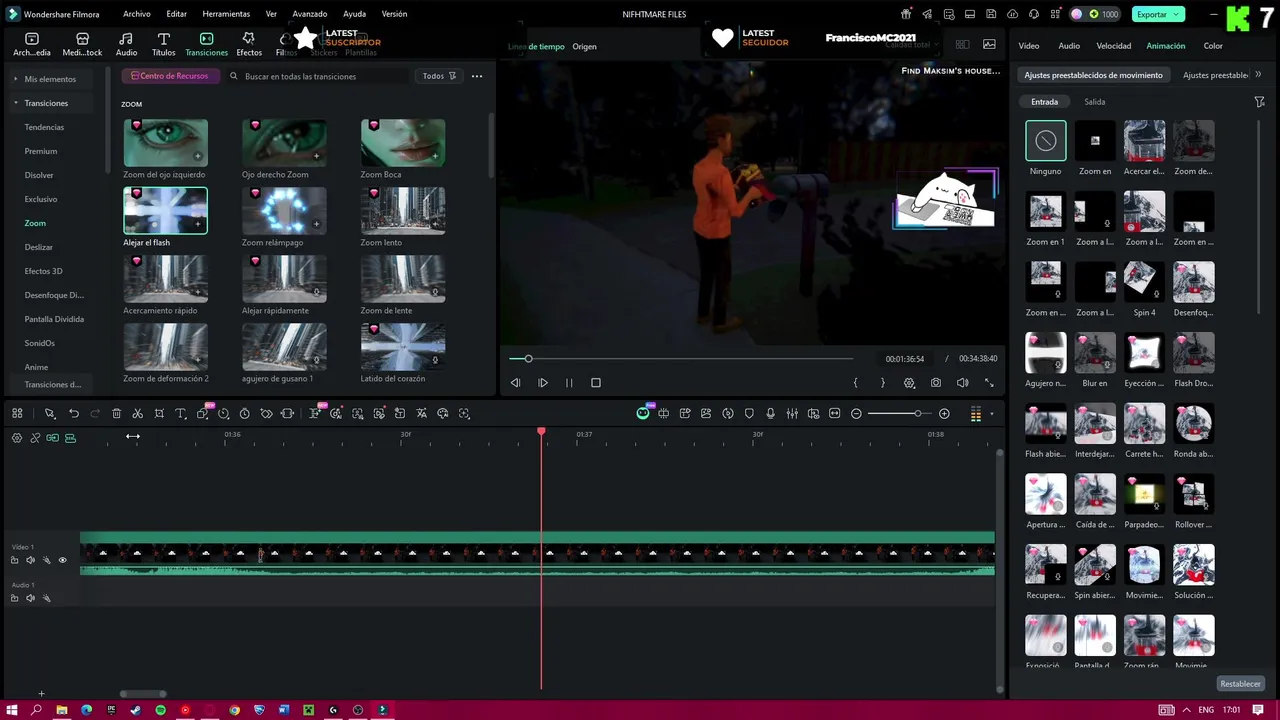Click the filter funnel icon in animation panel
Image resolution: width=1280 pixels, height=720 pixels.
1260,102
